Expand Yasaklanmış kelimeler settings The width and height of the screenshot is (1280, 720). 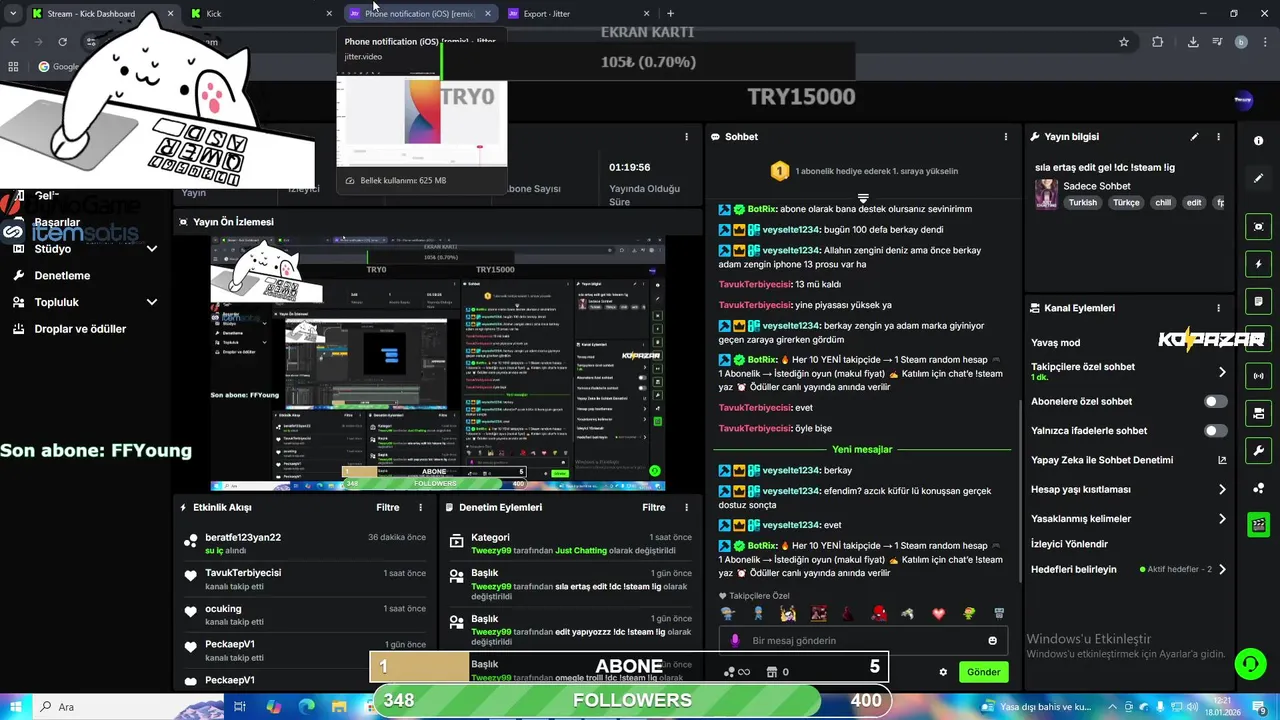[1221, 519]
